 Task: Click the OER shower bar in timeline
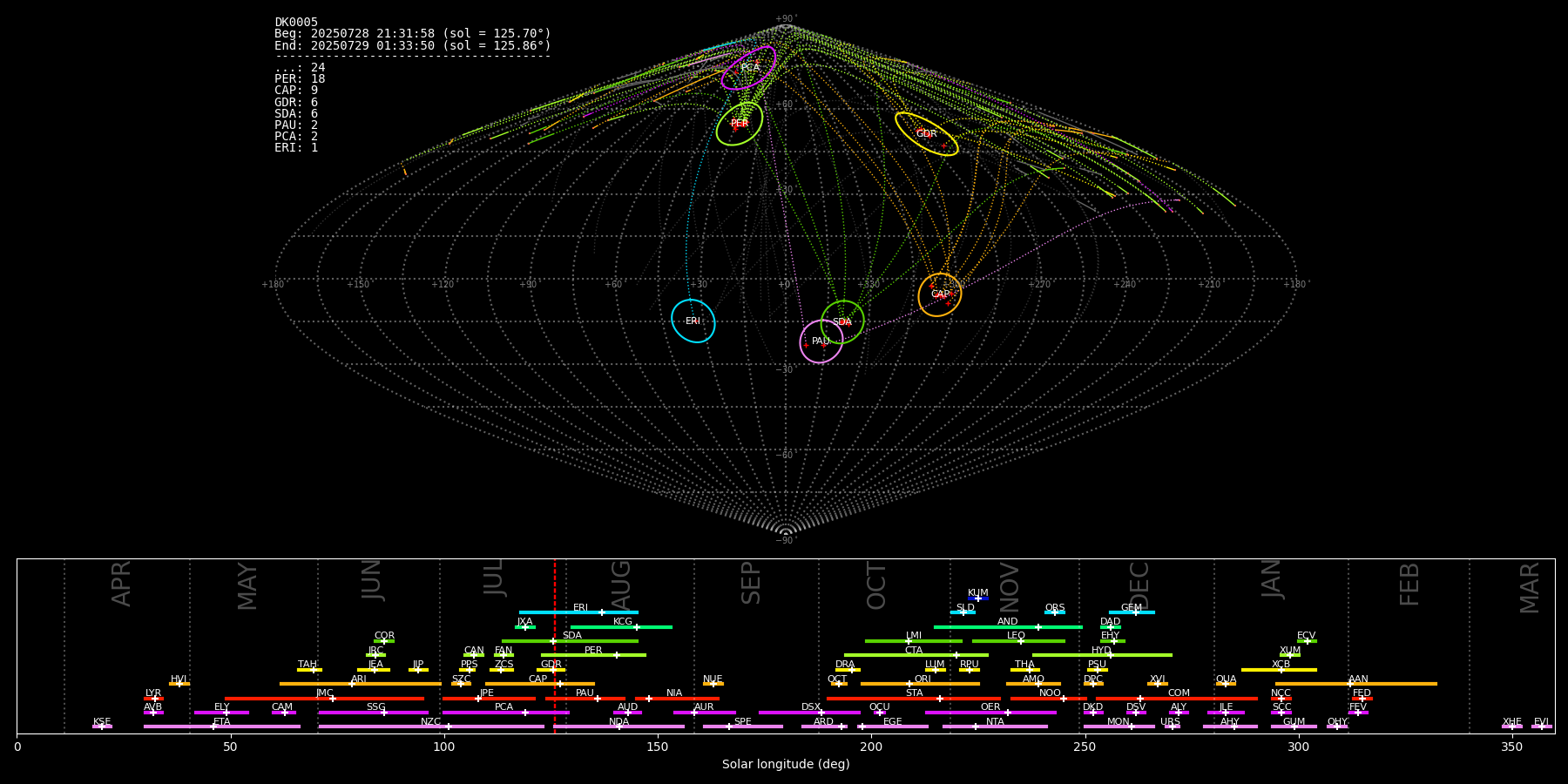tap(990, 713)
